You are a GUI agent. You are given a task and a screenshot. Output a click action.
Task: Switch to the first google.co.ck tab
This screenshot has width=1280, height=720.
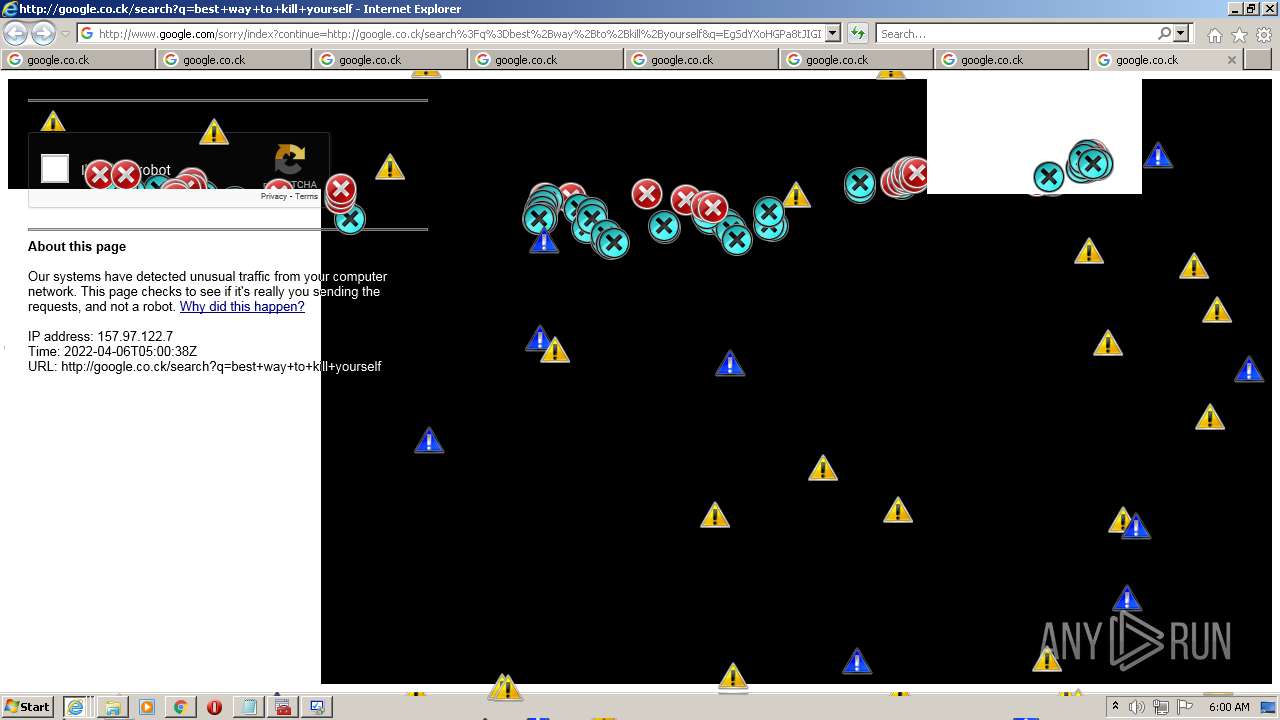[79, 60]
